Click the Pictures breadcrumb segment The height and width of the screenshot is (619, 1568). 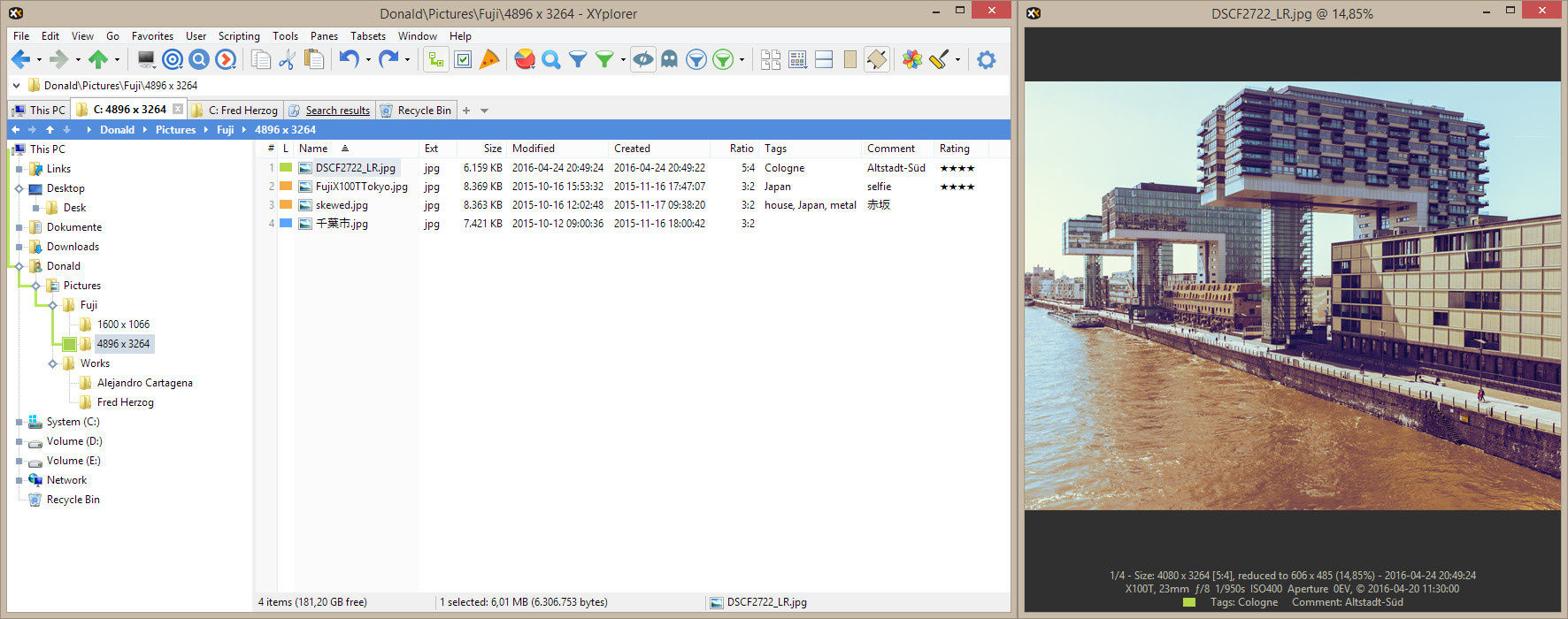(175, 130)
